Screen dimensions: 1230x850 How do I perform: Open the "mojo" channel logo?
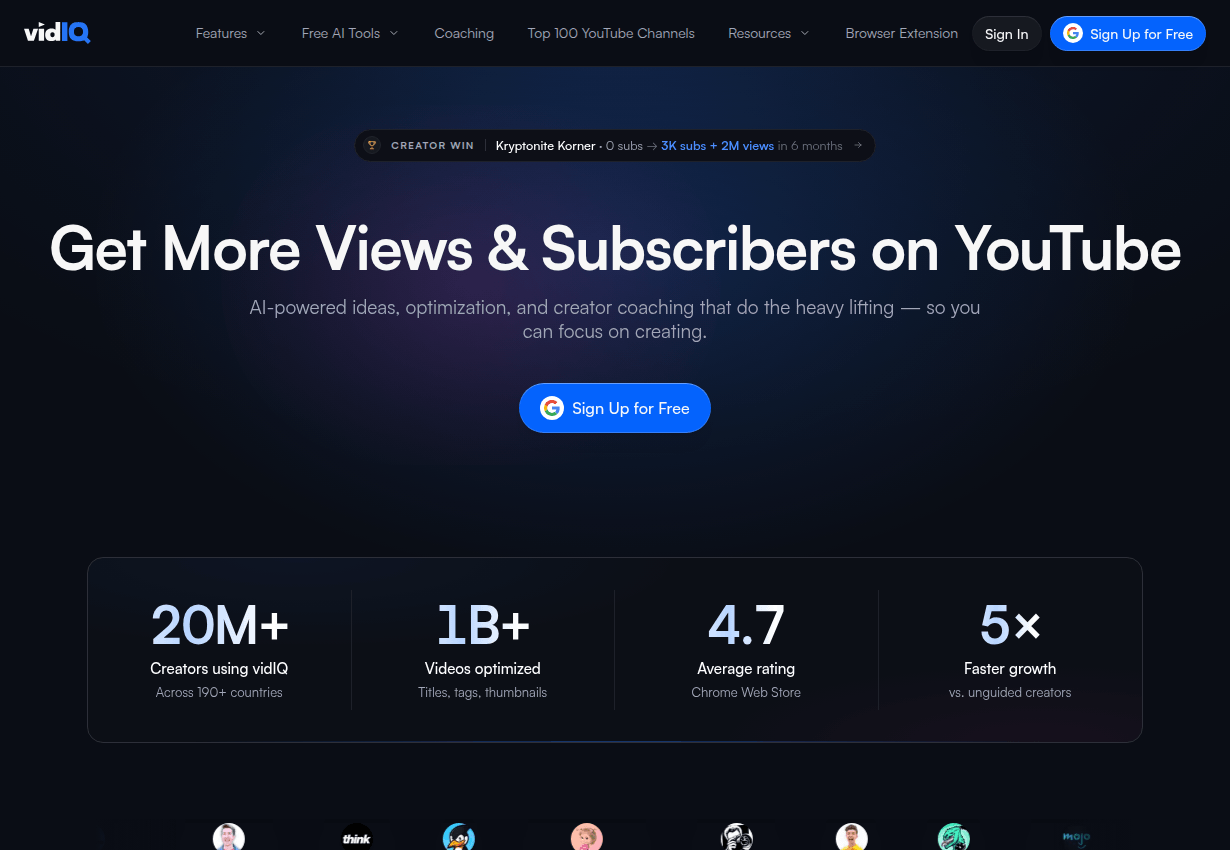point(1076,838)
